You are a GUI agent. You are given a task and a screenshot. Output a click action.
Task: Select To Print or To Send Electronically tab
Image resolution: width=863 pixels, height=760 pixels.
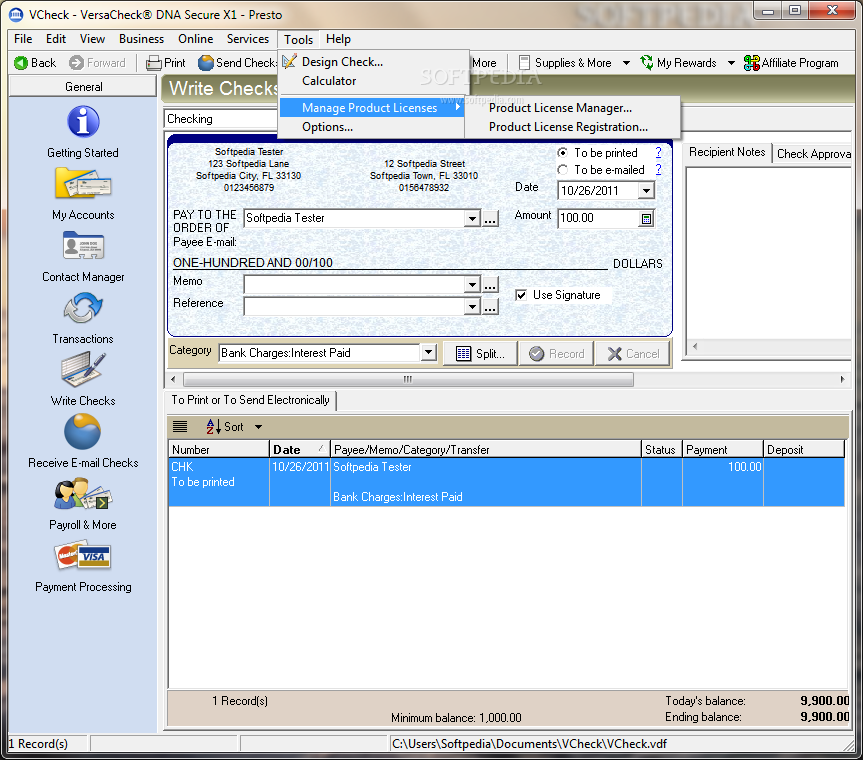250,400
